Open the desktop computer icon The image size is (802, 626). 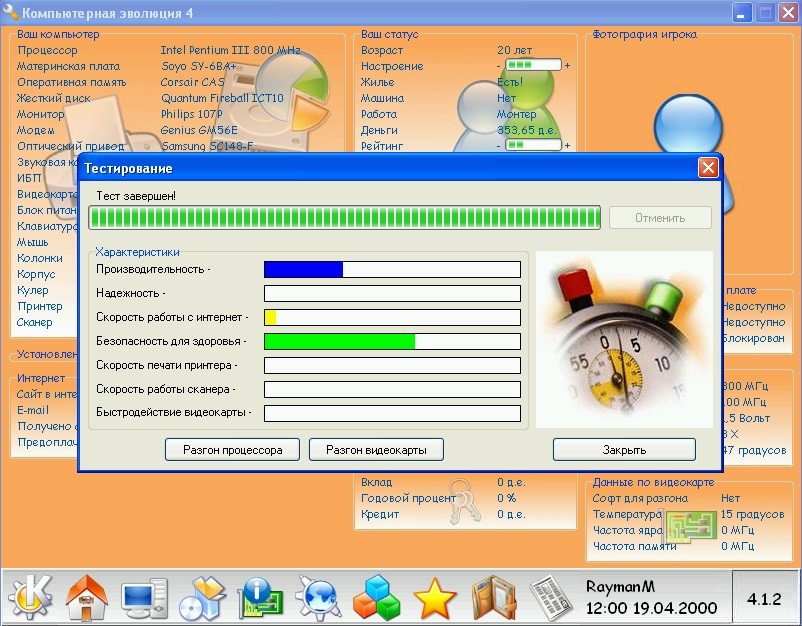pos(145,597)
